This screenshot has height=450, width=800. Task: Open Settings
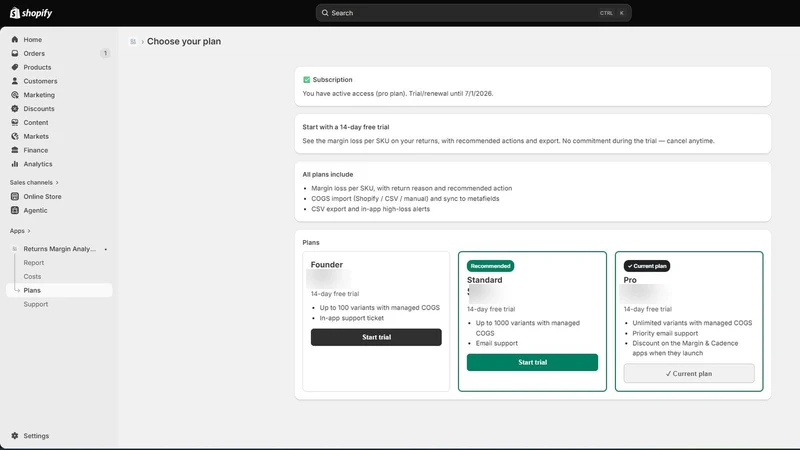tap(36, 435)
